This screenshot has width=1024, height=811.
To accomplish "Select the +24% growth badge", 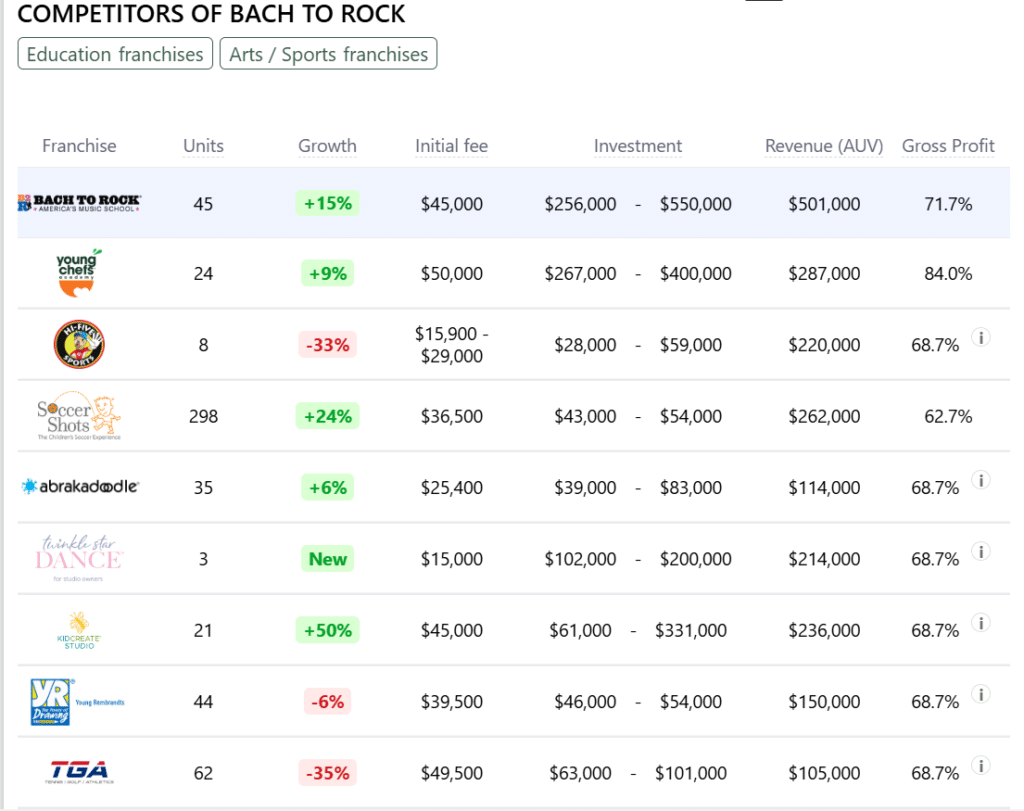I will click(327, 416).
